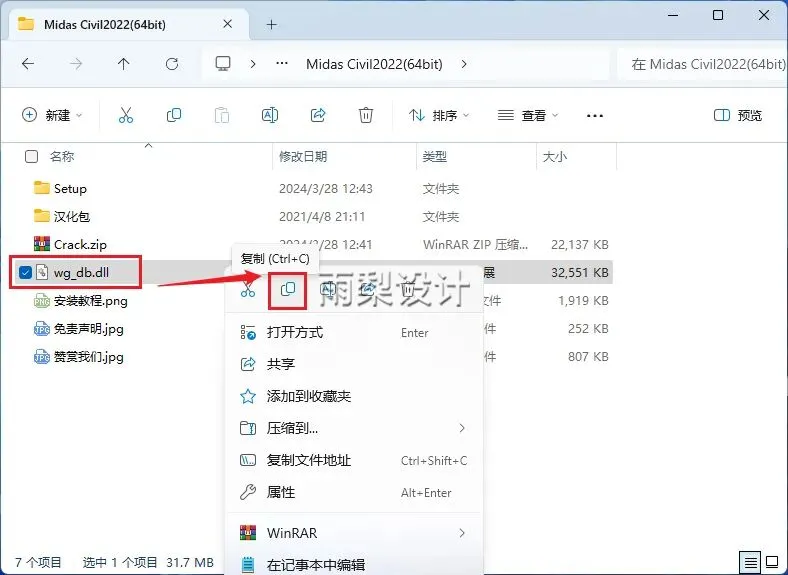Viewport: 788px width, 575px height.
Task: Click the Rename icon in the toolbar
Action: [x=270, y=115]
